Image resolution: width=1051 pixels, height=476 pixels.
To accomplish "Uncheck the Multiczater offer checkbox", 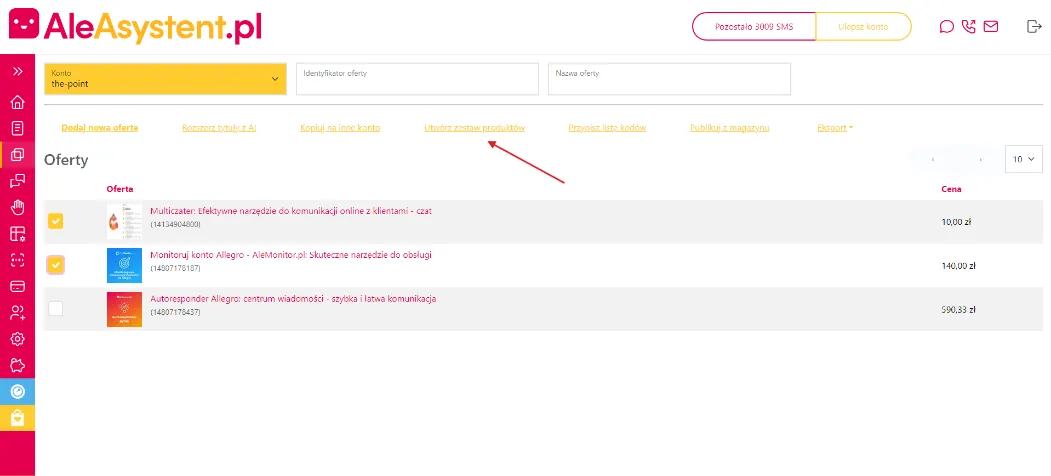I will coord(56,221).
